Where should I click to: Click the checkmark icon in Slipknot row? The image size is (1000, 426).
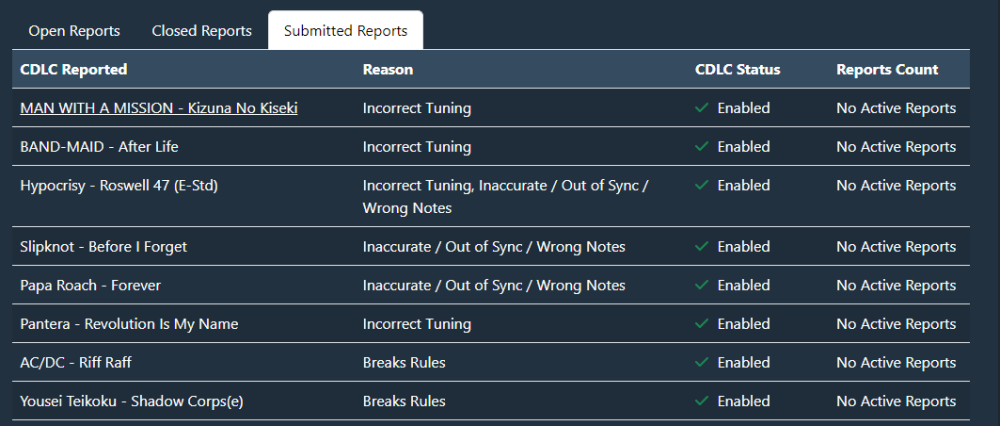pyautogui.click(x=702, y=247)
